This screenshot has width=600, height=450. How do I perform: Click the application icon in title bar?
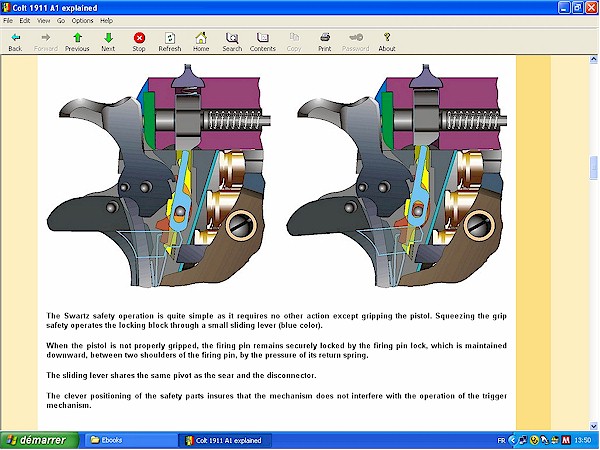(6, 8)
